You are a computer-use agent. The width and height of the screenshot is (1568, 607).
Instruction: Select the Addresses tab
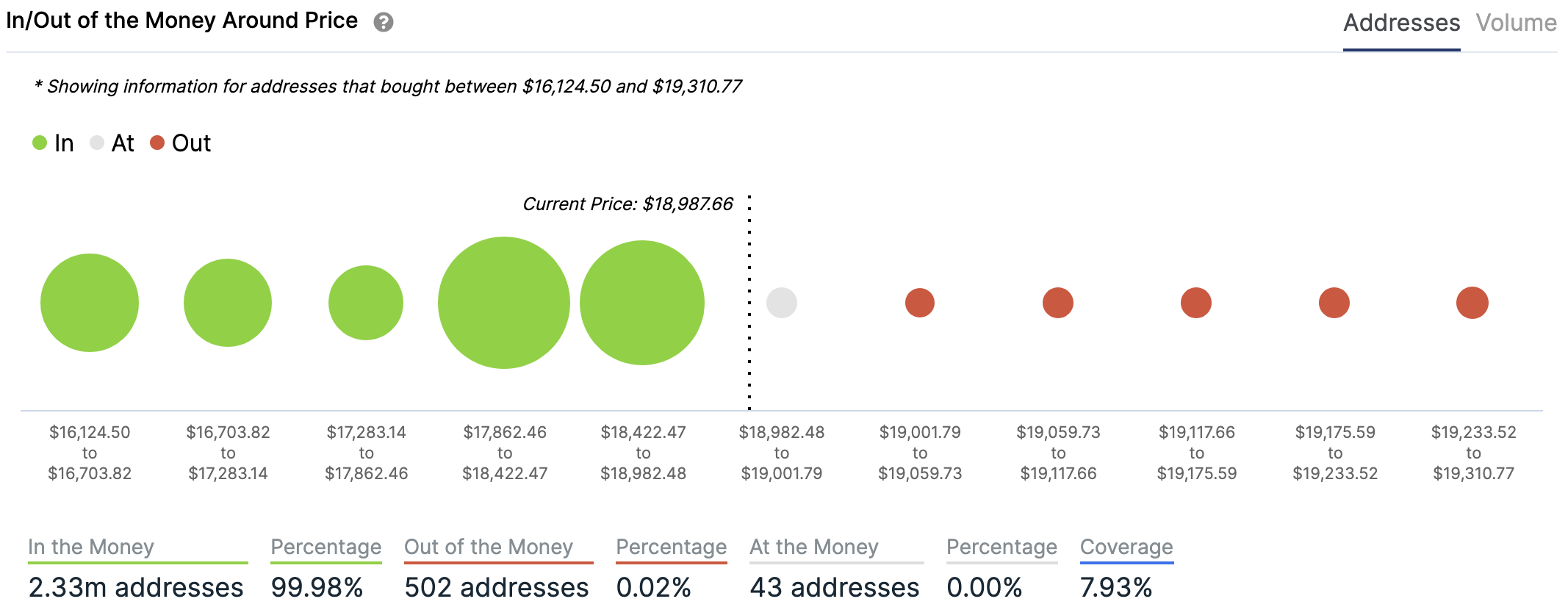click(x=1400, y=23)
